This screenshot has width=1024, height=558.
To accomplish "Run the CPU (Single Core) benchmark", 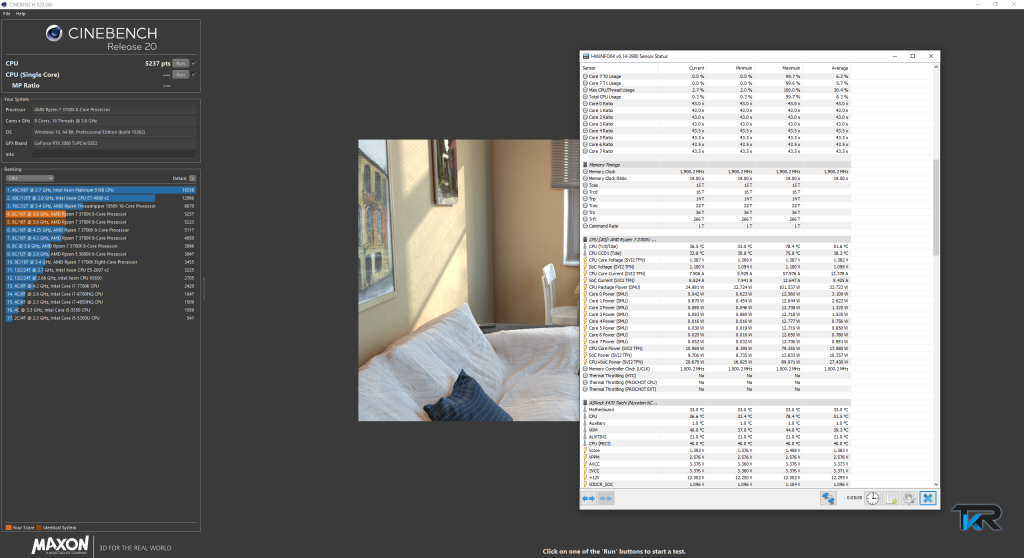I will (180, 74).
